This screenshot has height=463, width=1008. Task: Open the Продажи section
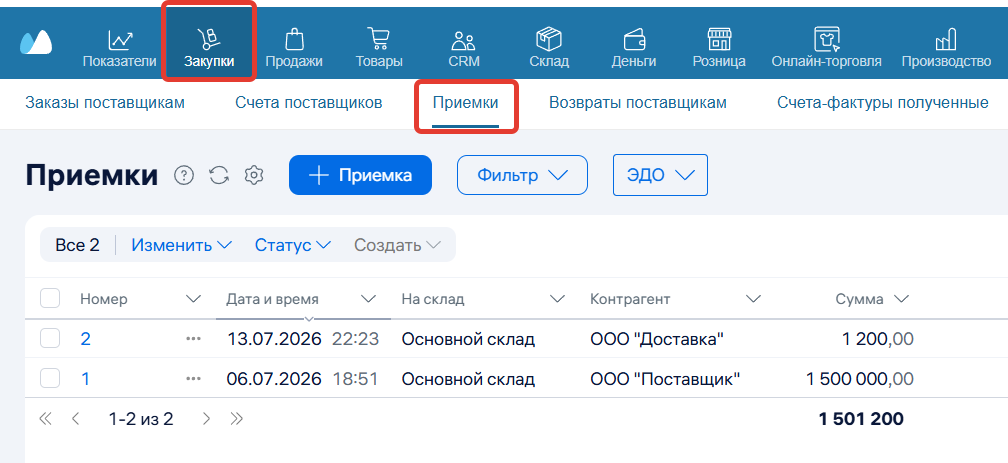tap(294, 49)
